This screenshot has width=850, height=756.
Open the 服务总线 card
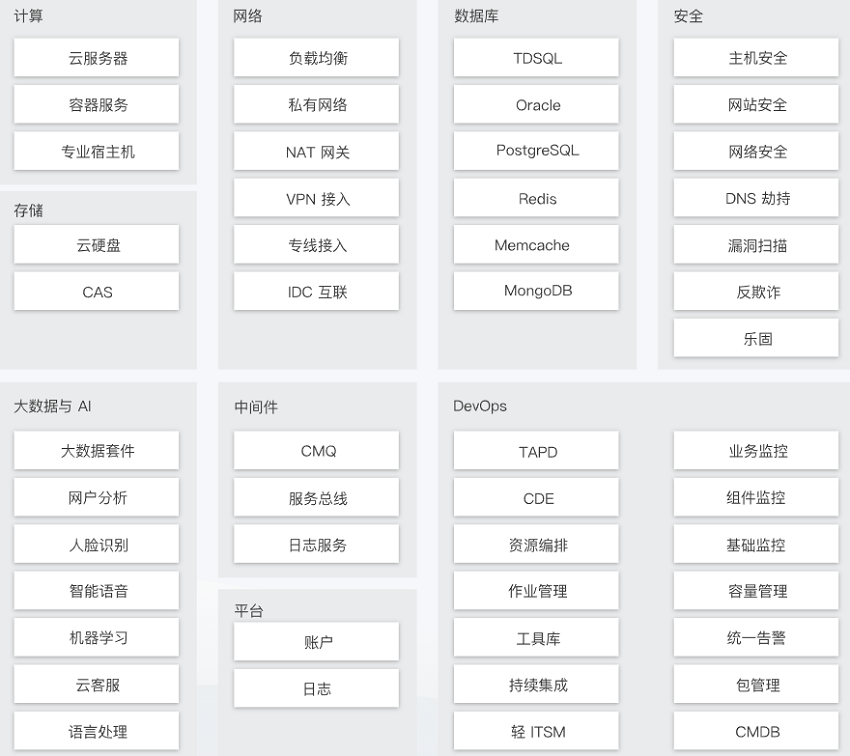coord(317,497)
